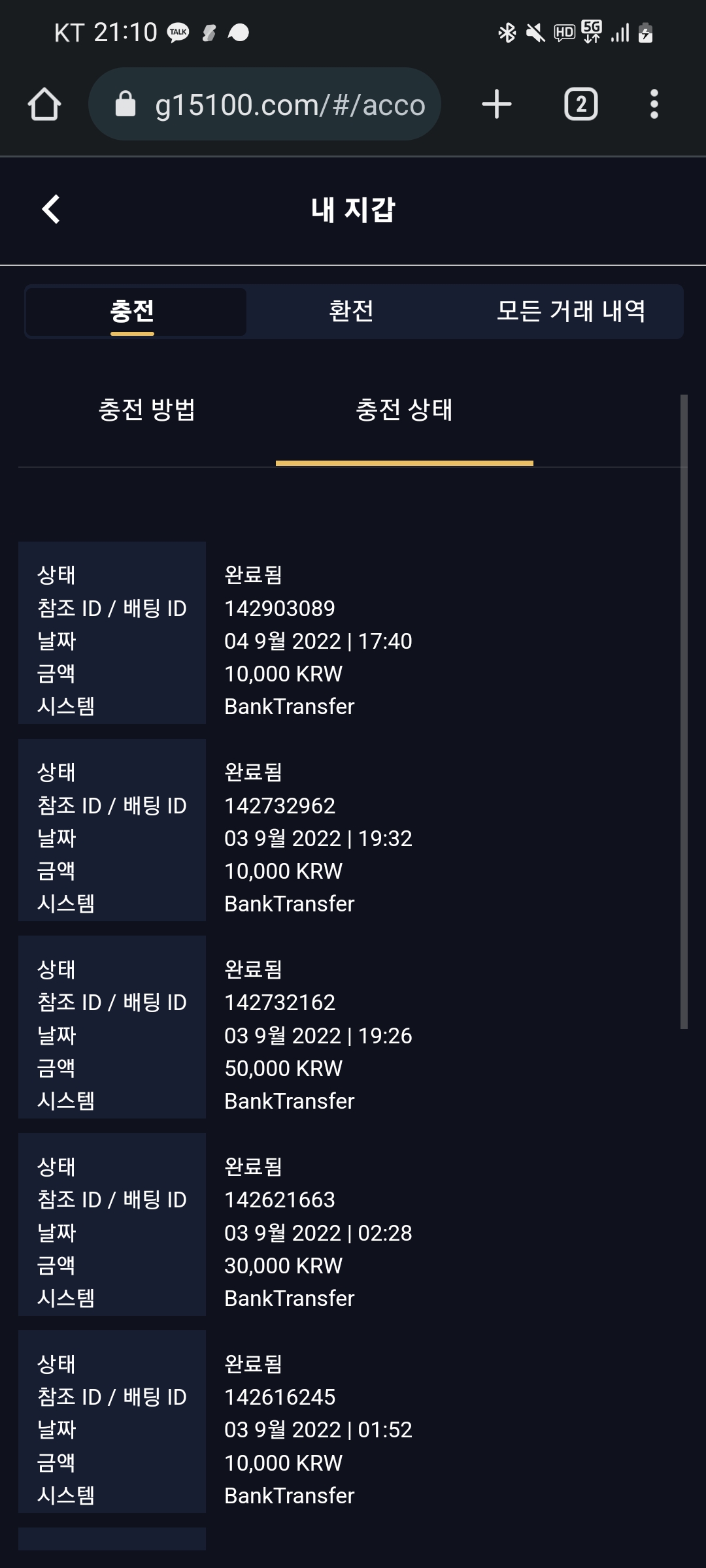
Task: Switch to the 모든 거래 내역 tab
Action: 571,311
